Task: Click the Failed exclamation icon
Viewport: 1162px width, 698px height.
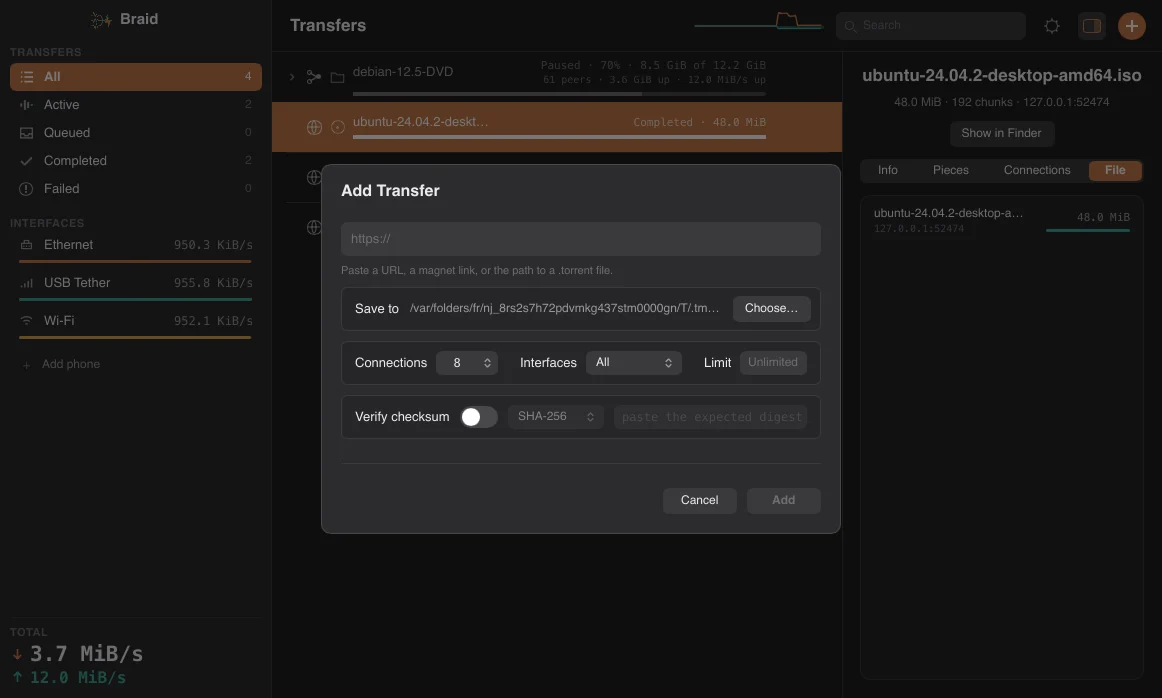Action: [27, 189]
